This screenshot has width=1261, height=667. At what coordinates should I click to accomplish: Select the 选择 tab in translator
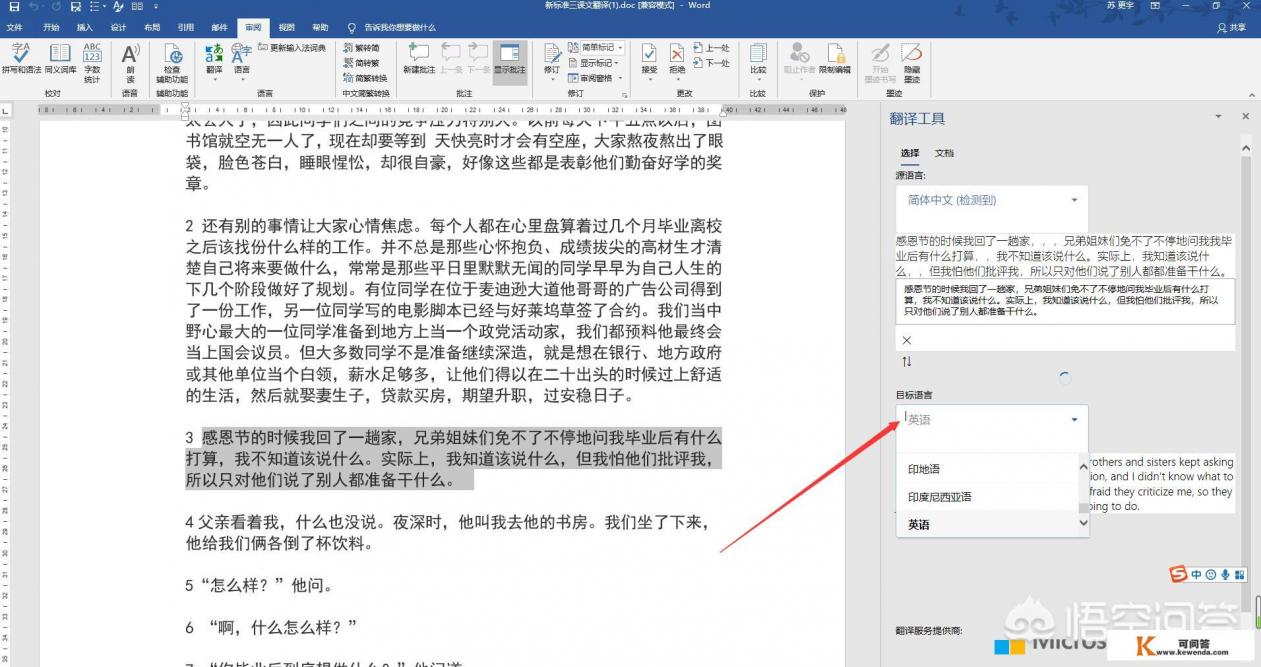[909, 153]
